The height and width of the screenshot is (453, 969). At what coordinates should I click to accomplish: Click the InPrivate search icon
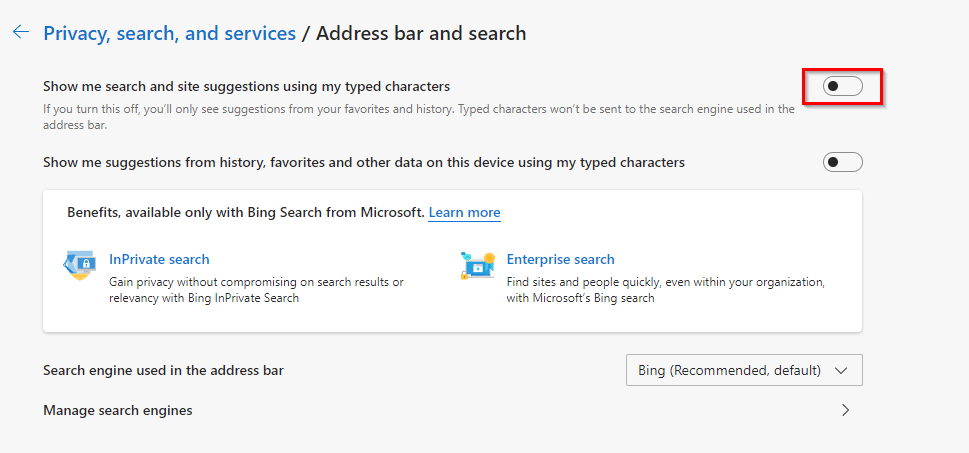tap(79, 265)
